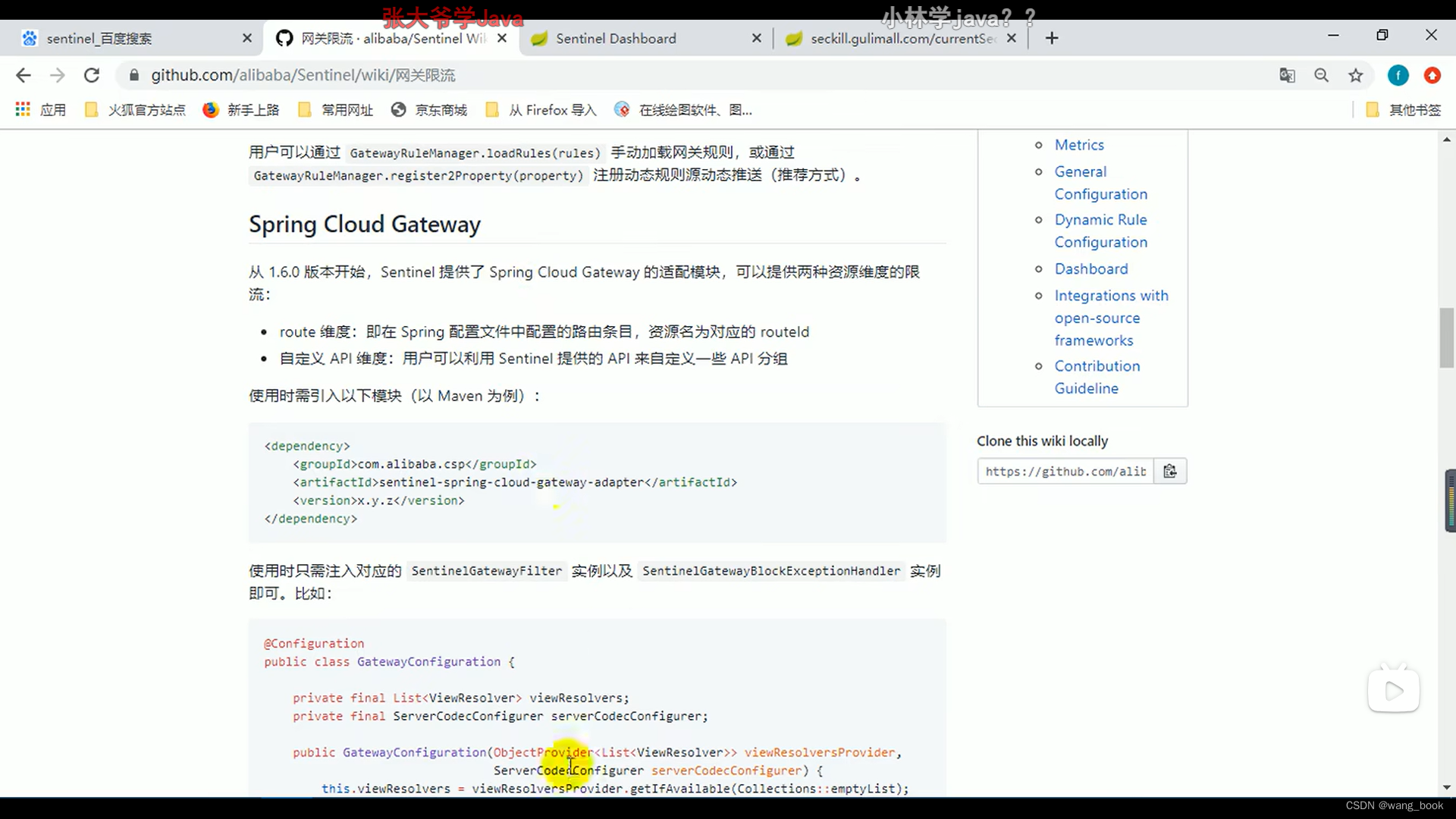Open the user profile avatar
The image size is (1456, 819).
[x=1398, y=75]
